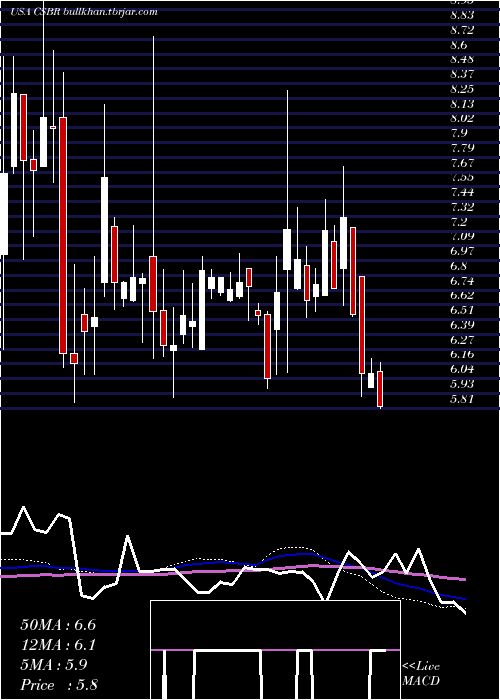Select the 5.93 price axis label

(x=462, y=383)
